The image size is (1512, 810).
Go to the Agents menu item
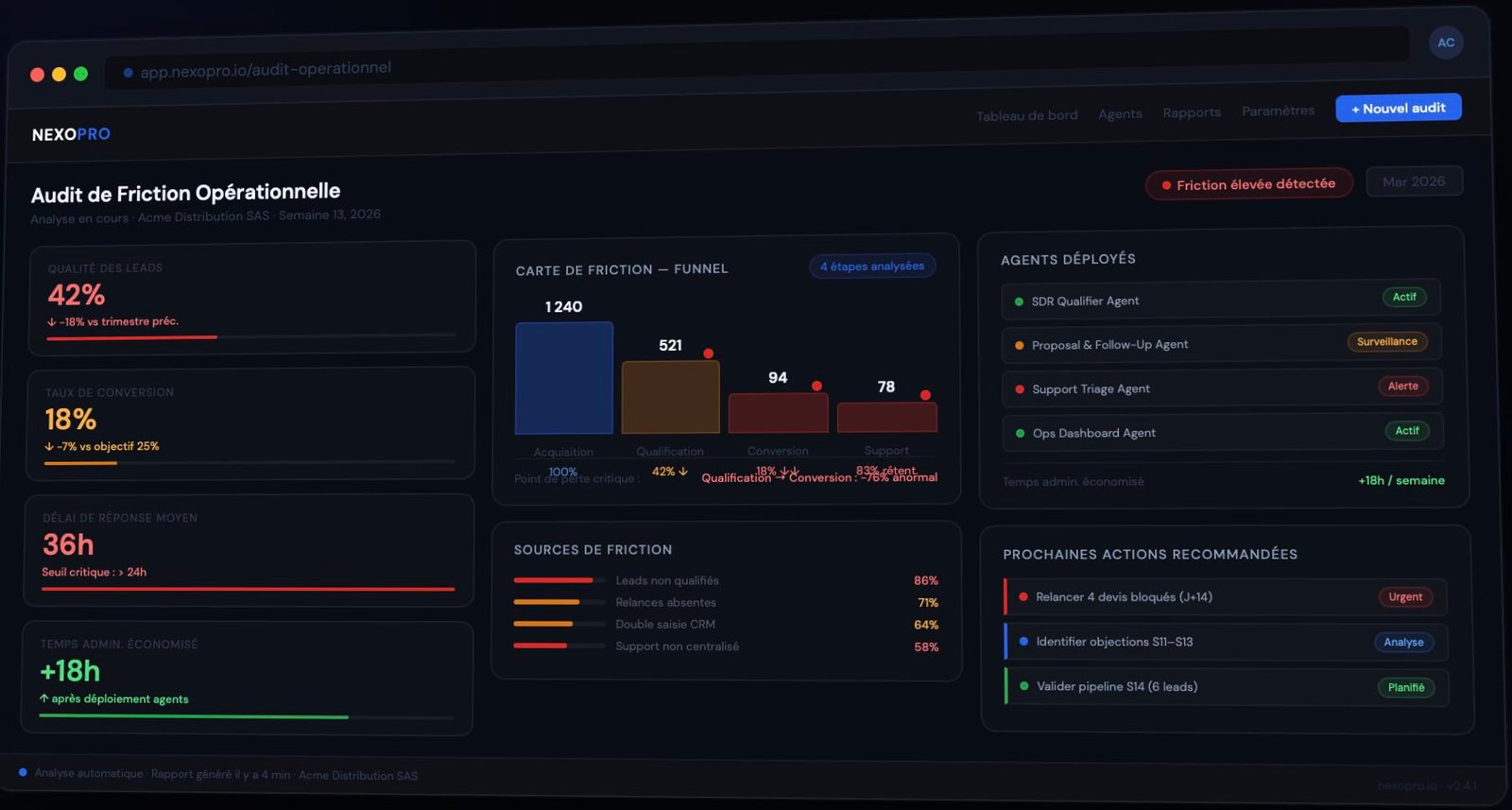click(x=1120, y=114)
